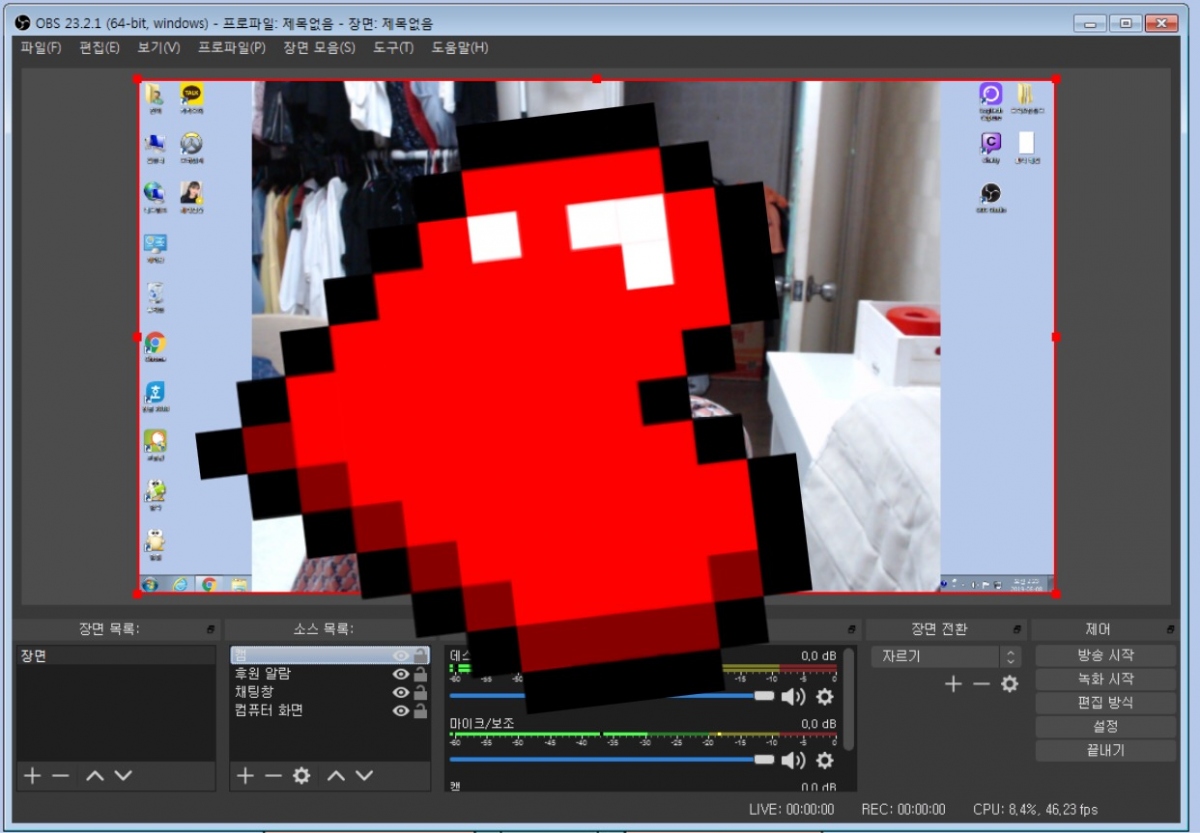Open the 프로파일(P) menu
The height and width of the screenshot is (833, 1200).
pyautogui.click(x=231, y=47)
